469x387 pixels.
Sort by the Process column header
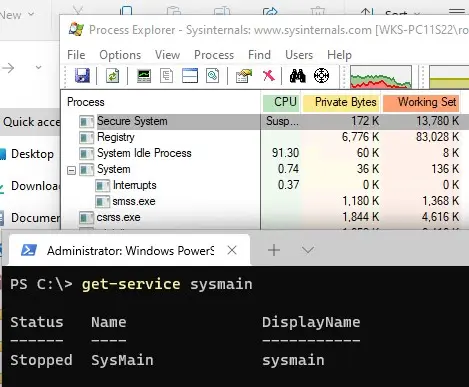[161, 102]
